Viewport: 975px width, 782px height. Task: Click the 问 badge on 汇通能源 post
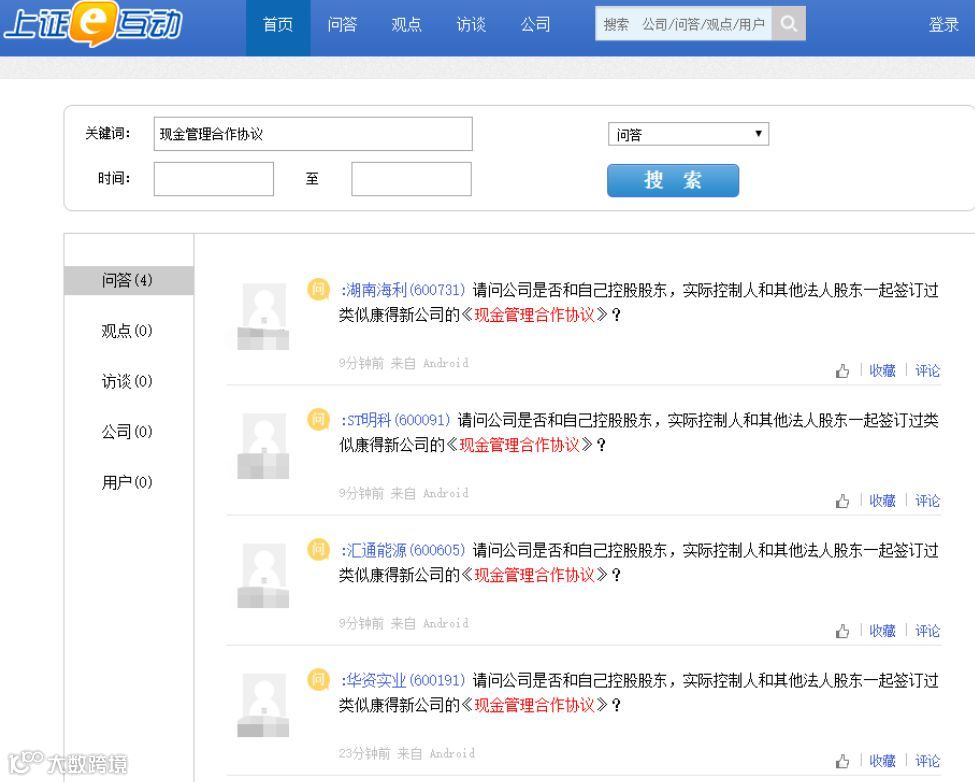click(x=318, y=550)
